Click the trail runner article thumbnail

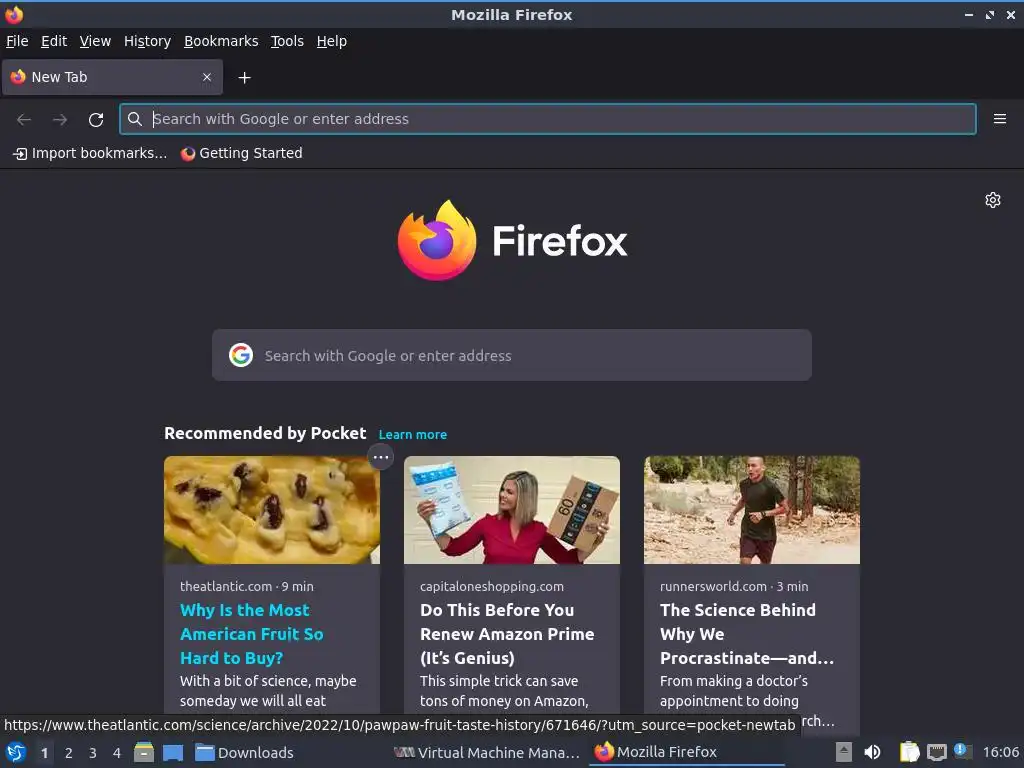coord(752,510)
